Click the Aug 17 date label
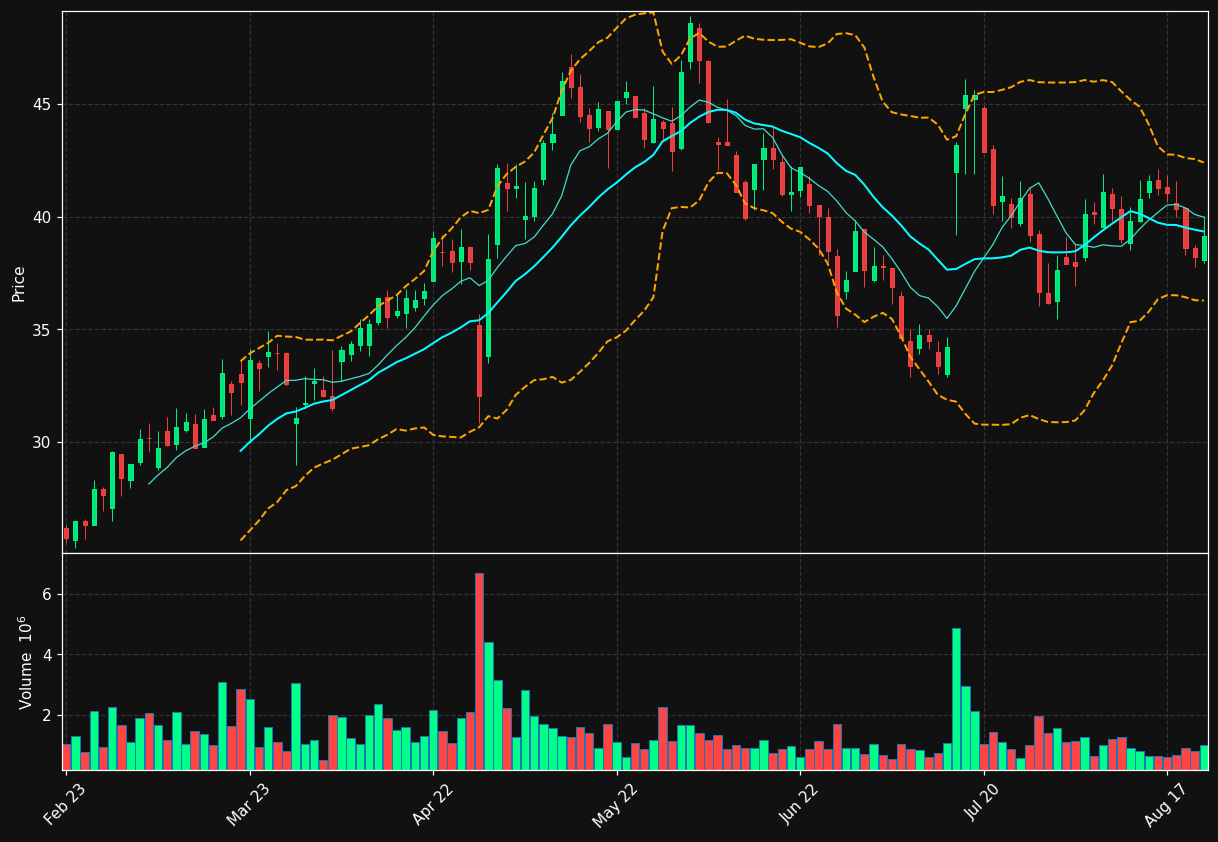The height and width of the screenshot is (842, 1218). [x=1164, y=807]
